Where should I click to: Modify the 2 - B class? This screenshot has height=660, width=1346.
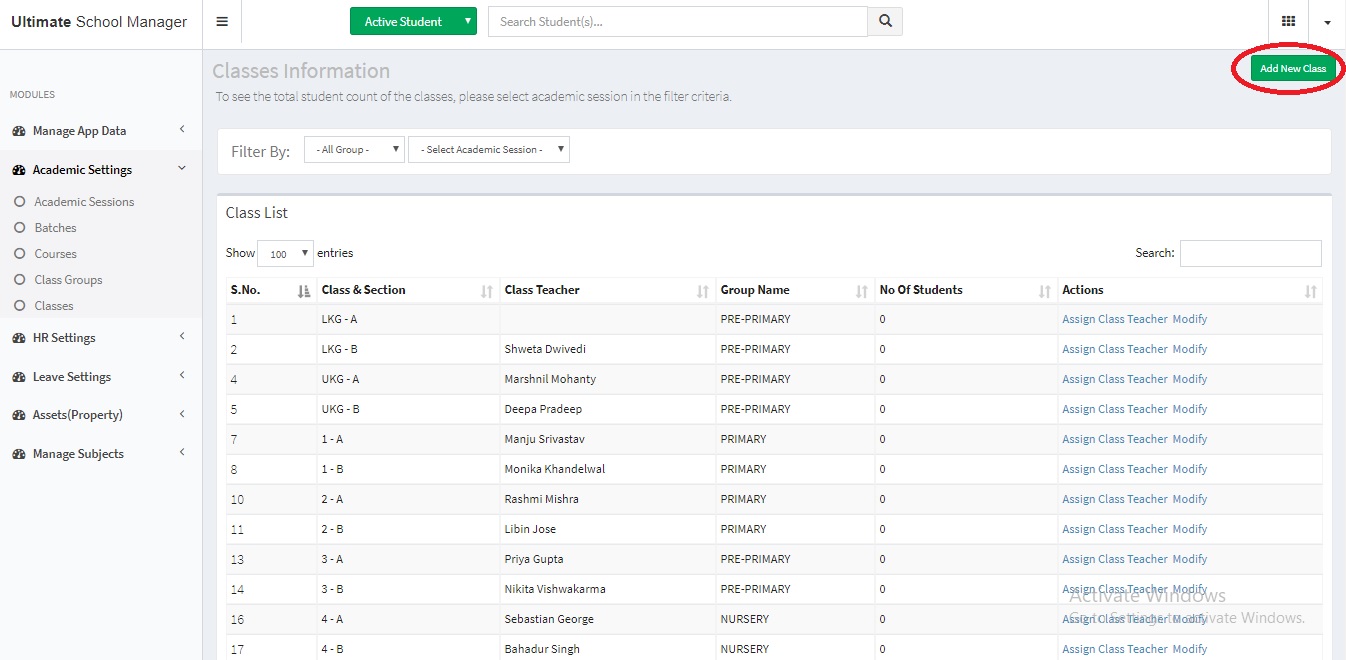tap(1190, 529)
